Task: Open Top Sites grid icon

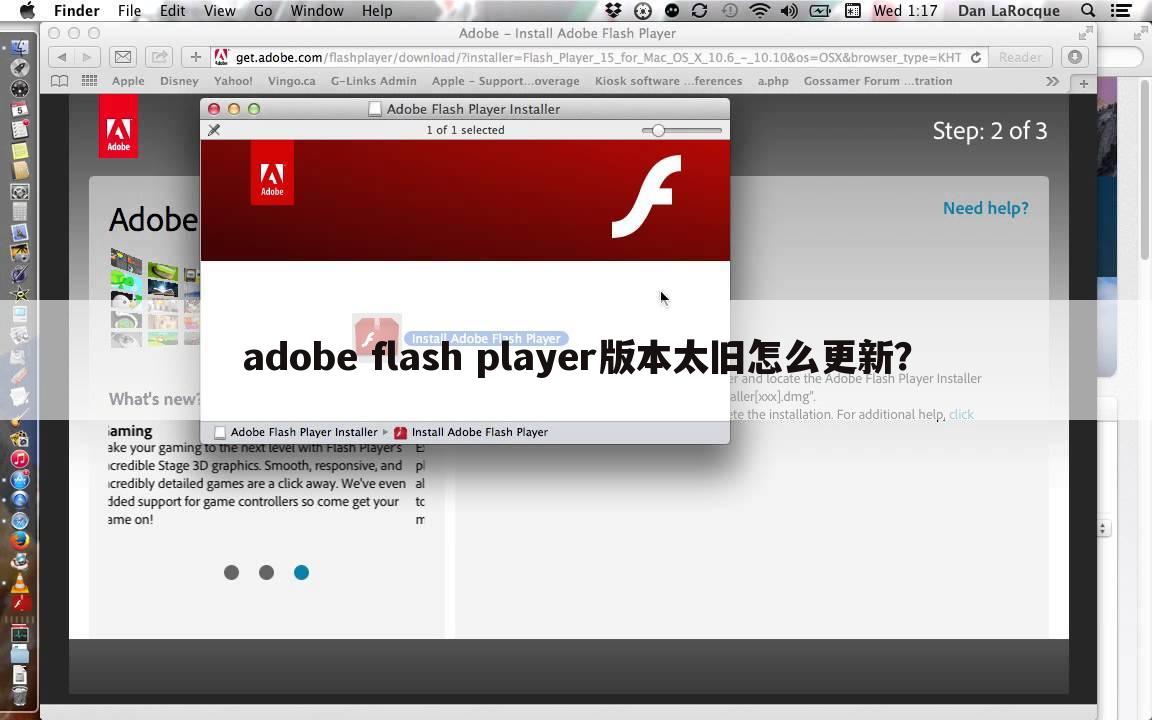Action: [x=90, y=81]
